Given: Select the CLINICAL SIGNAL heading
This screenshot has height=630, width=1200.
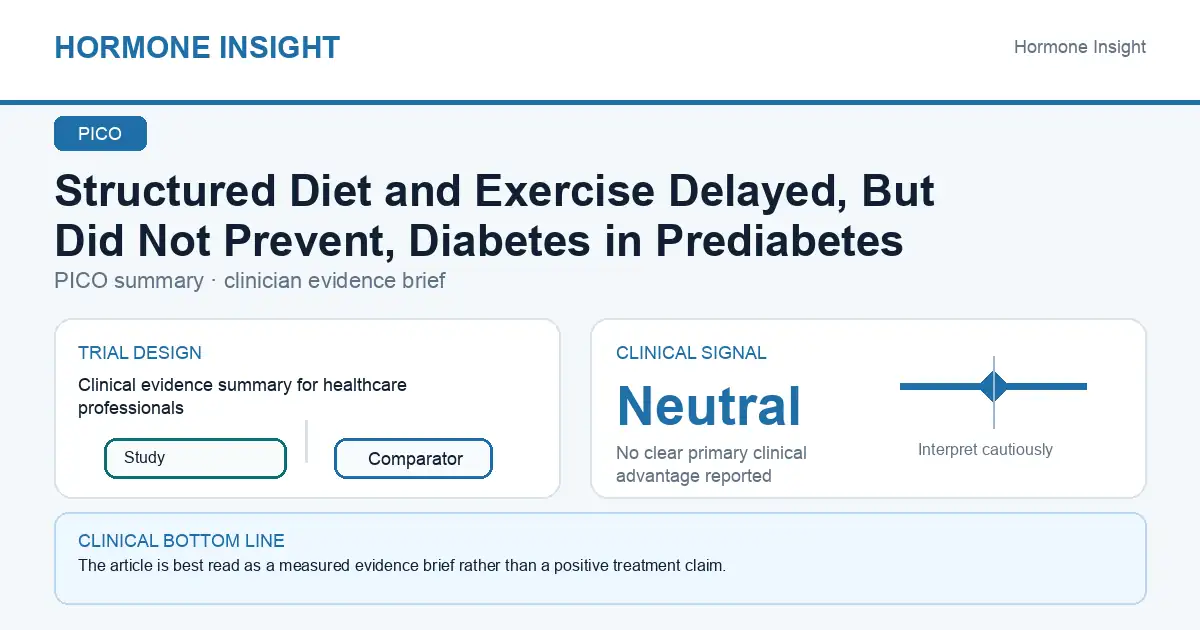Looking at the screenshot, I should point(691,353).
